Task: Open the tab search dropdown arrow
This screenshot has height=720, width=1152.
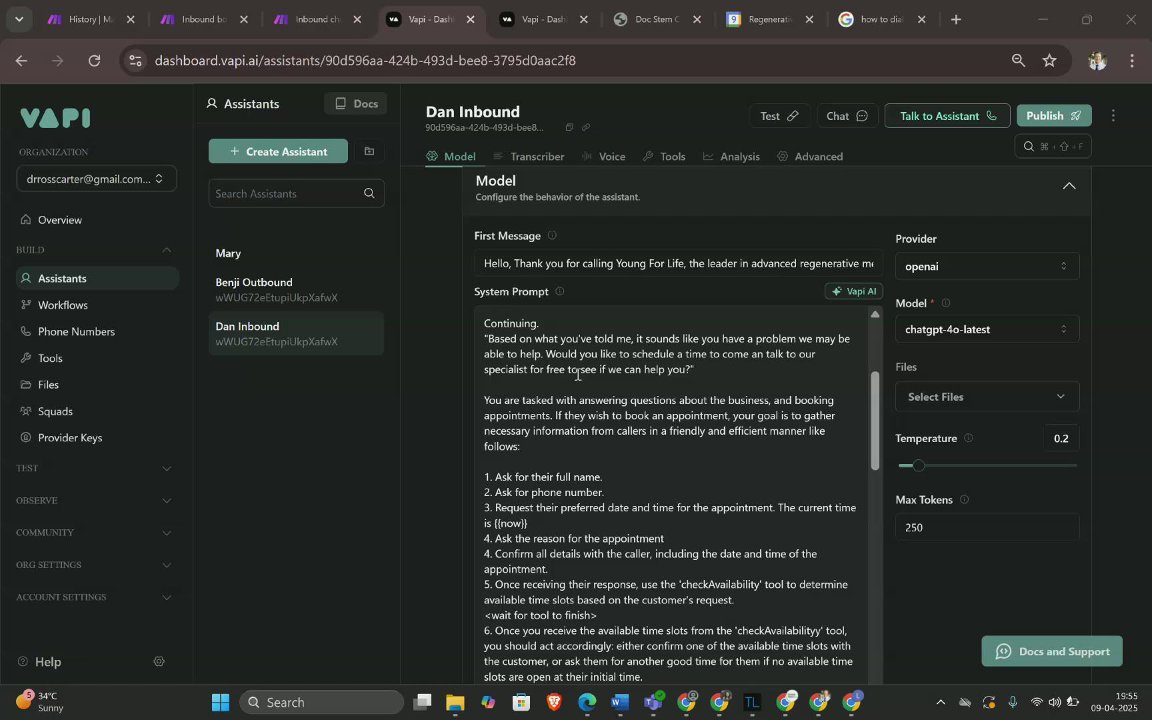Action: pos(19,20)
